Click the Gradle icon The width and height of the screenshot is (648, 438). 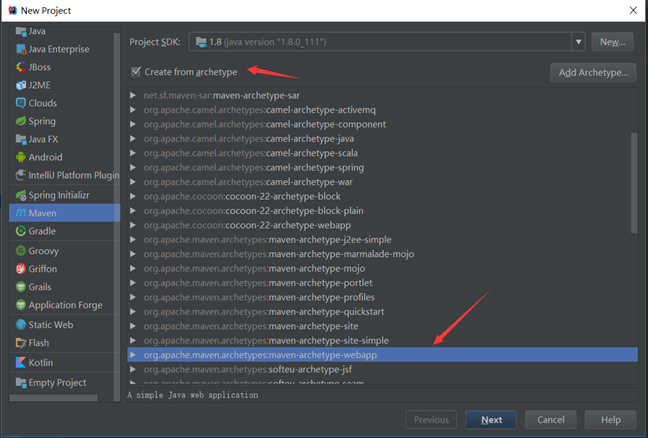pos(21,231)
